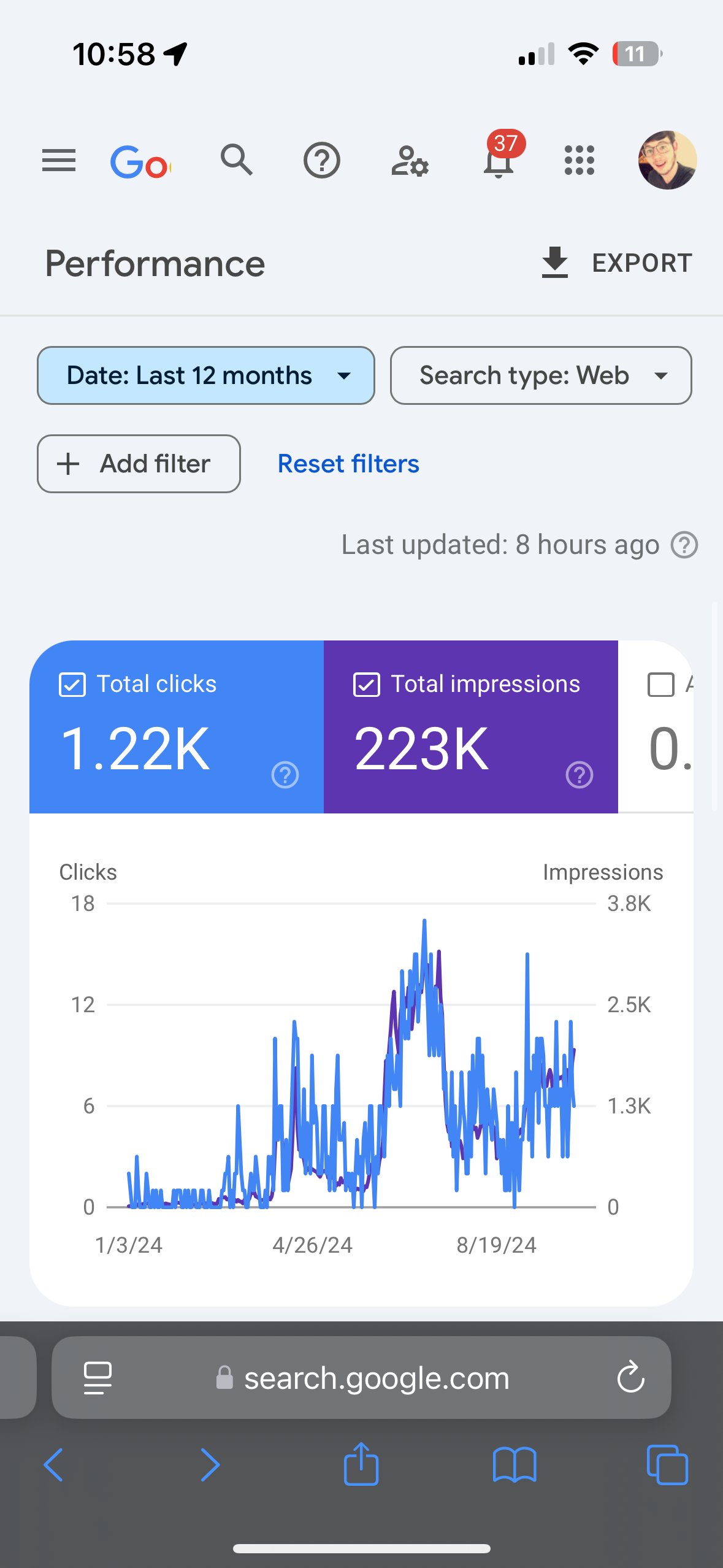Open the help question mark icon

[321, 161]
